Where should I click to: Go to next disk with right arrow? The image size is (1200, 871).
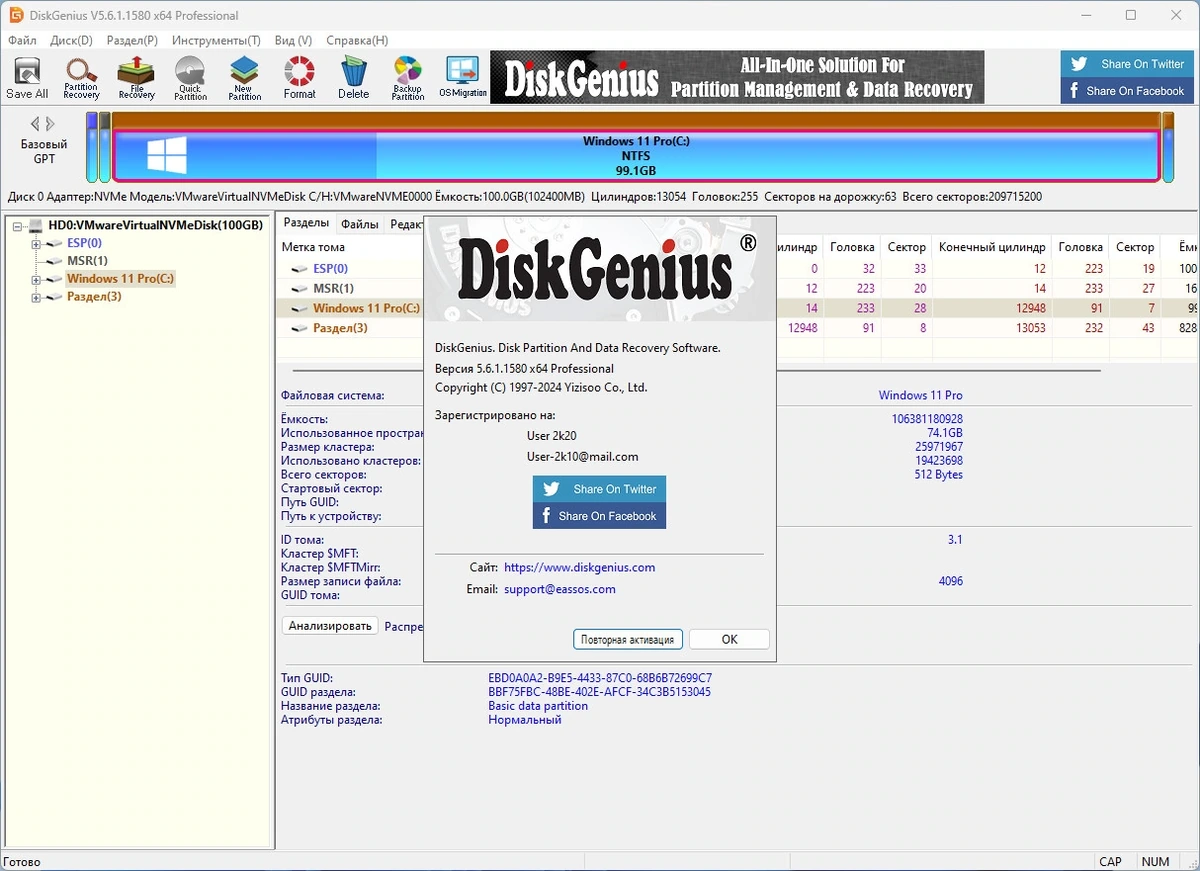(50, 124)
